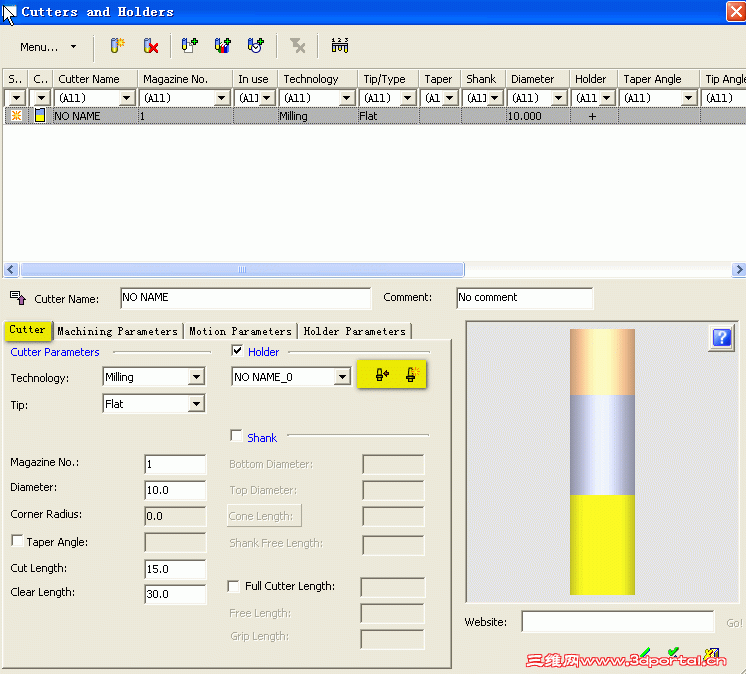
Task: Switch to the Motion Parameters tab
Action: pos(240,331)
